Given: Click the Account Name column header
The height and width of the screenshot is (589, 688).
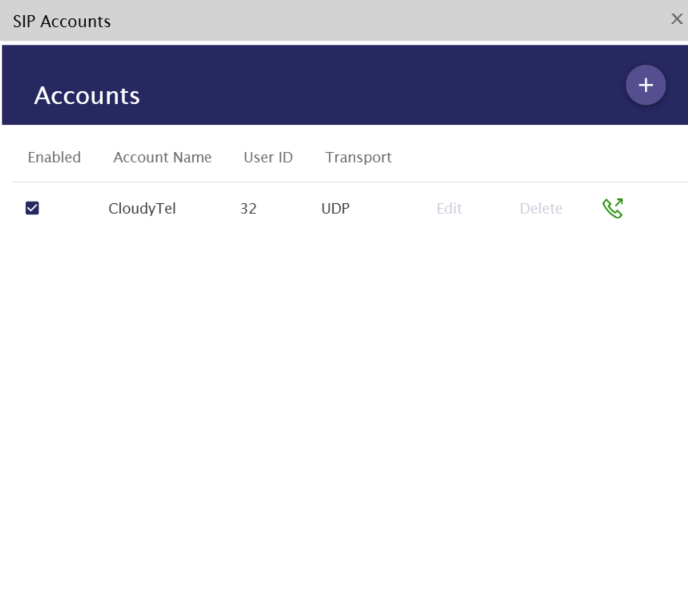Looking at the screenshot, I should [162, 157].
